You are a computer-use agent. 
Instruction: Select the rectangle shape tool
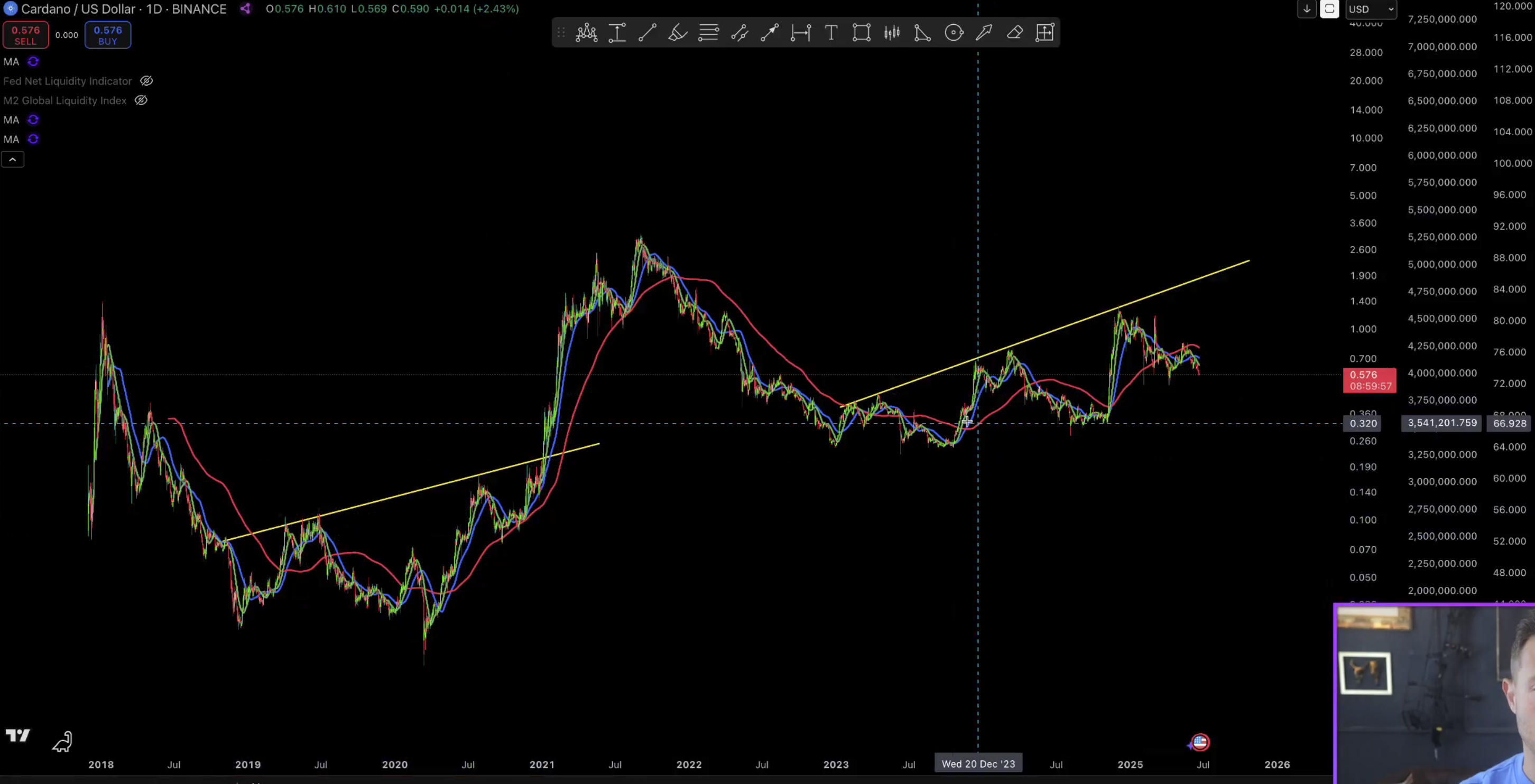click(x=861, y=32)
